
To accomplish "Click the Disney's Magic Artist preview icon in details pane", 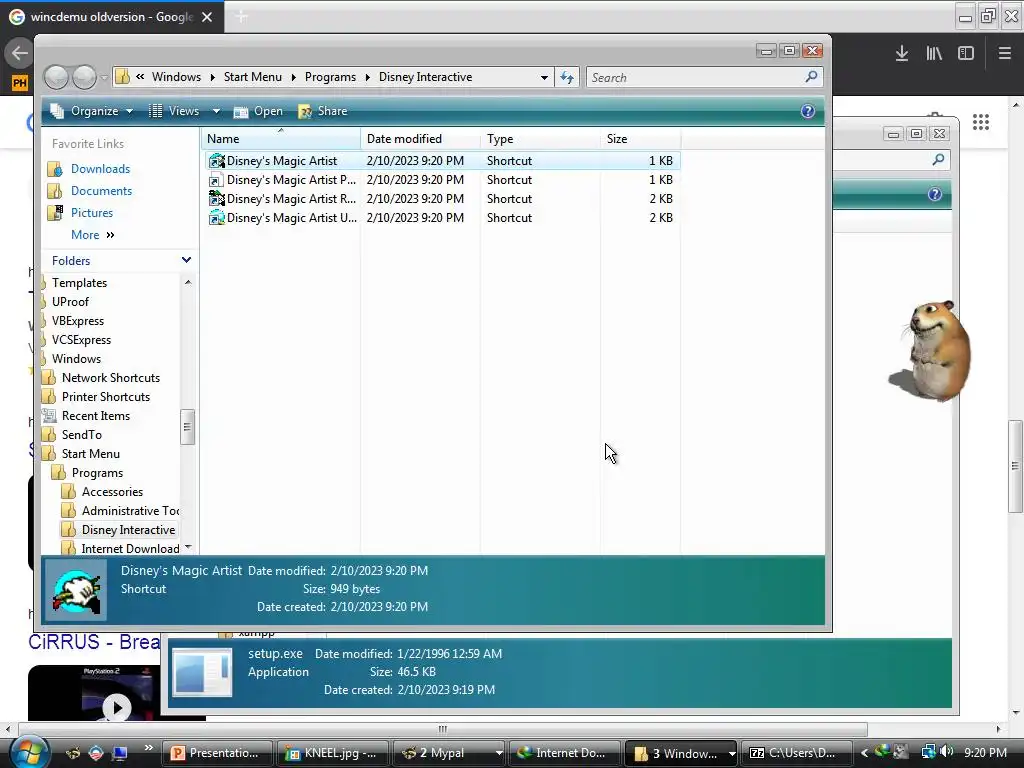I will click(76, 591).
